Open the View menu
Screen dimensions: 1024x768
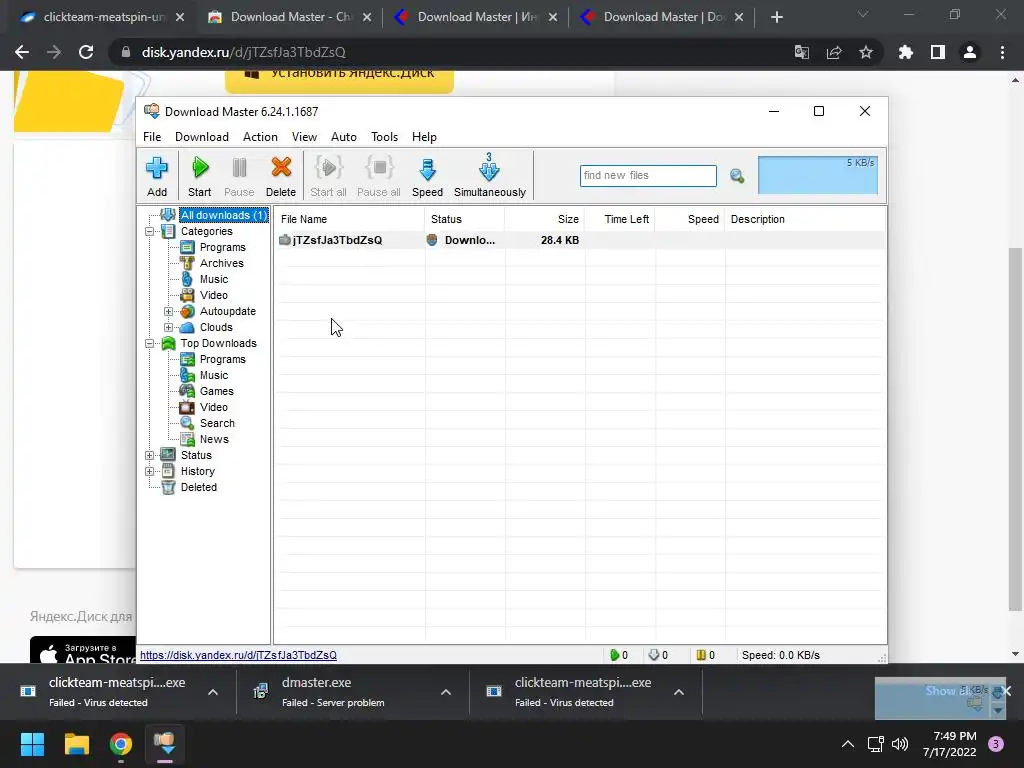pos(304,136)
